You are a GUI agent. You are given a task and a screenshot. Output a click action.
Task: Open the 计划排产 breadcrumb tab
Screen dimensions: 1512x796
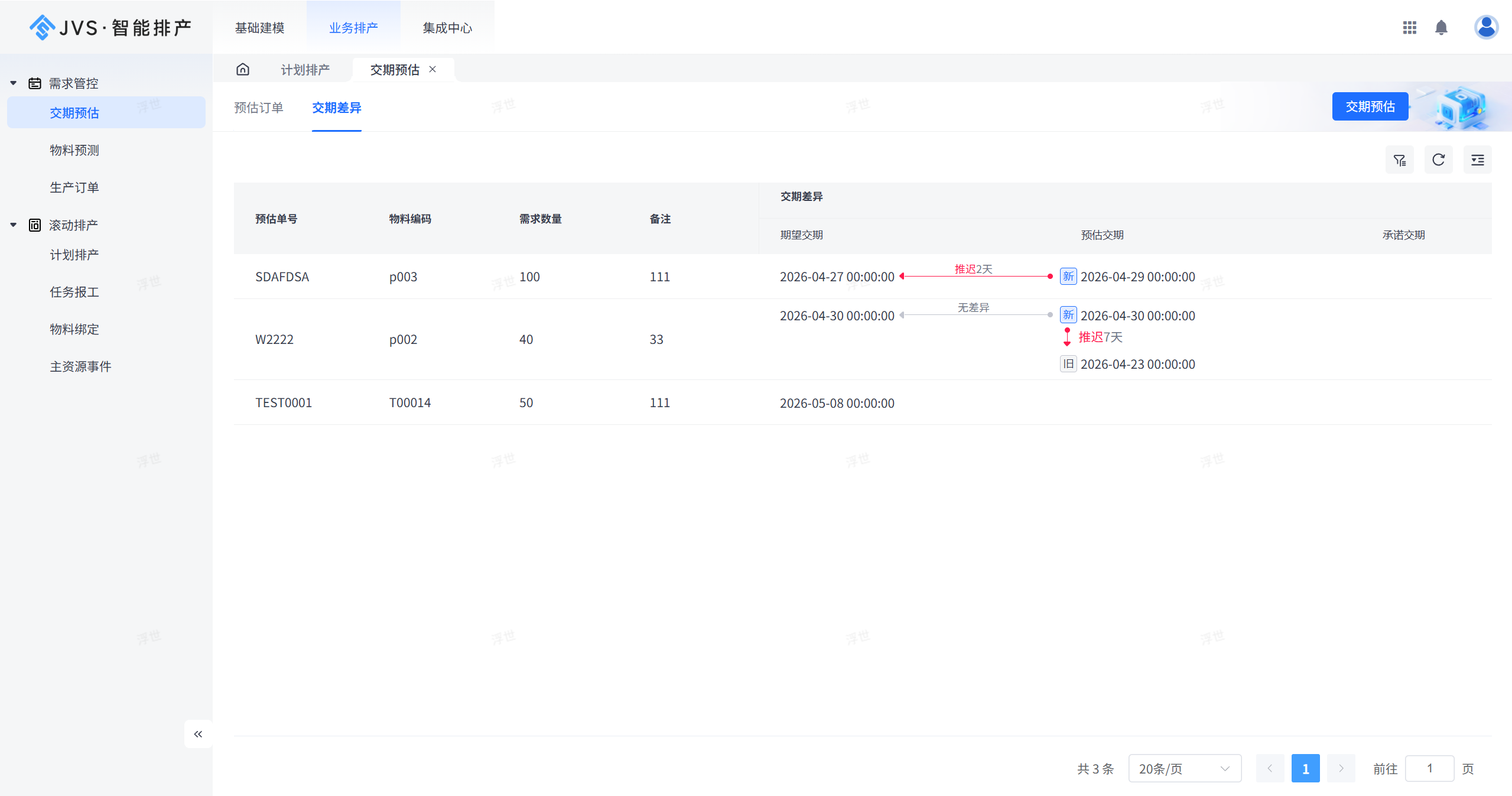(x=305, y=70)
